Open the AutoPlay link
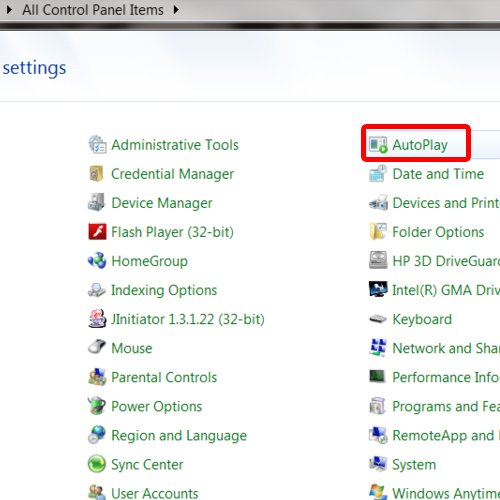 pos(420,145)
